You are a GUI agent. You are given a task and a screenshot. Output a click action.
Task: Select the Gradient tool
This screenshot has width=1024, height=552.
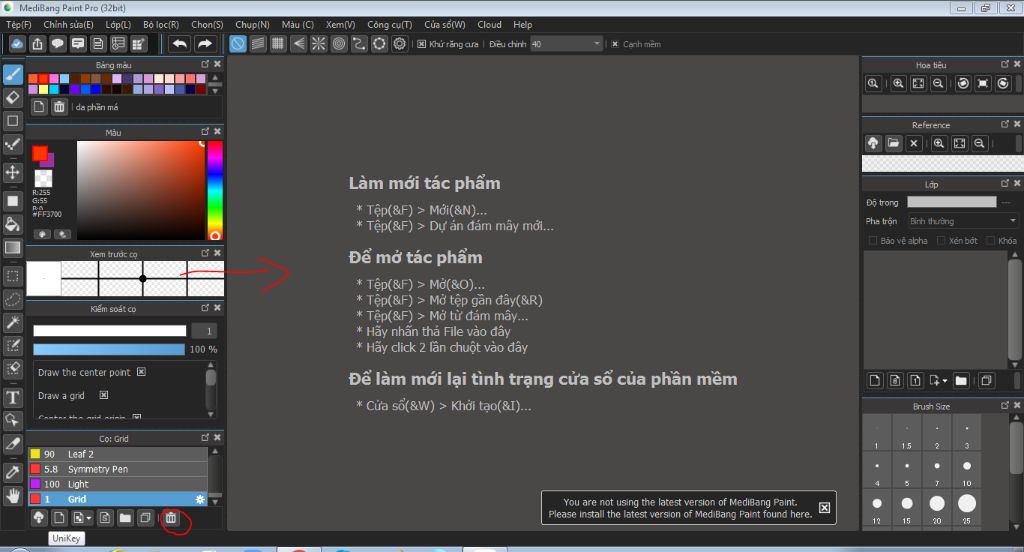(x=12, y=248)
